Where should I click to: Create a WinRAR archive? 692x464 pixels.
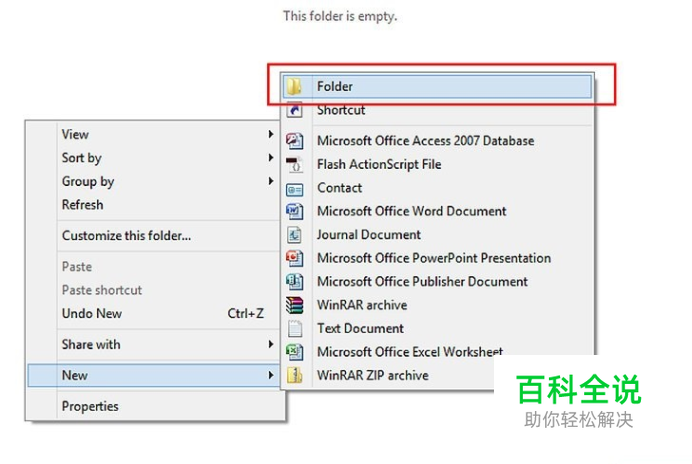click(x=437, y=305)
